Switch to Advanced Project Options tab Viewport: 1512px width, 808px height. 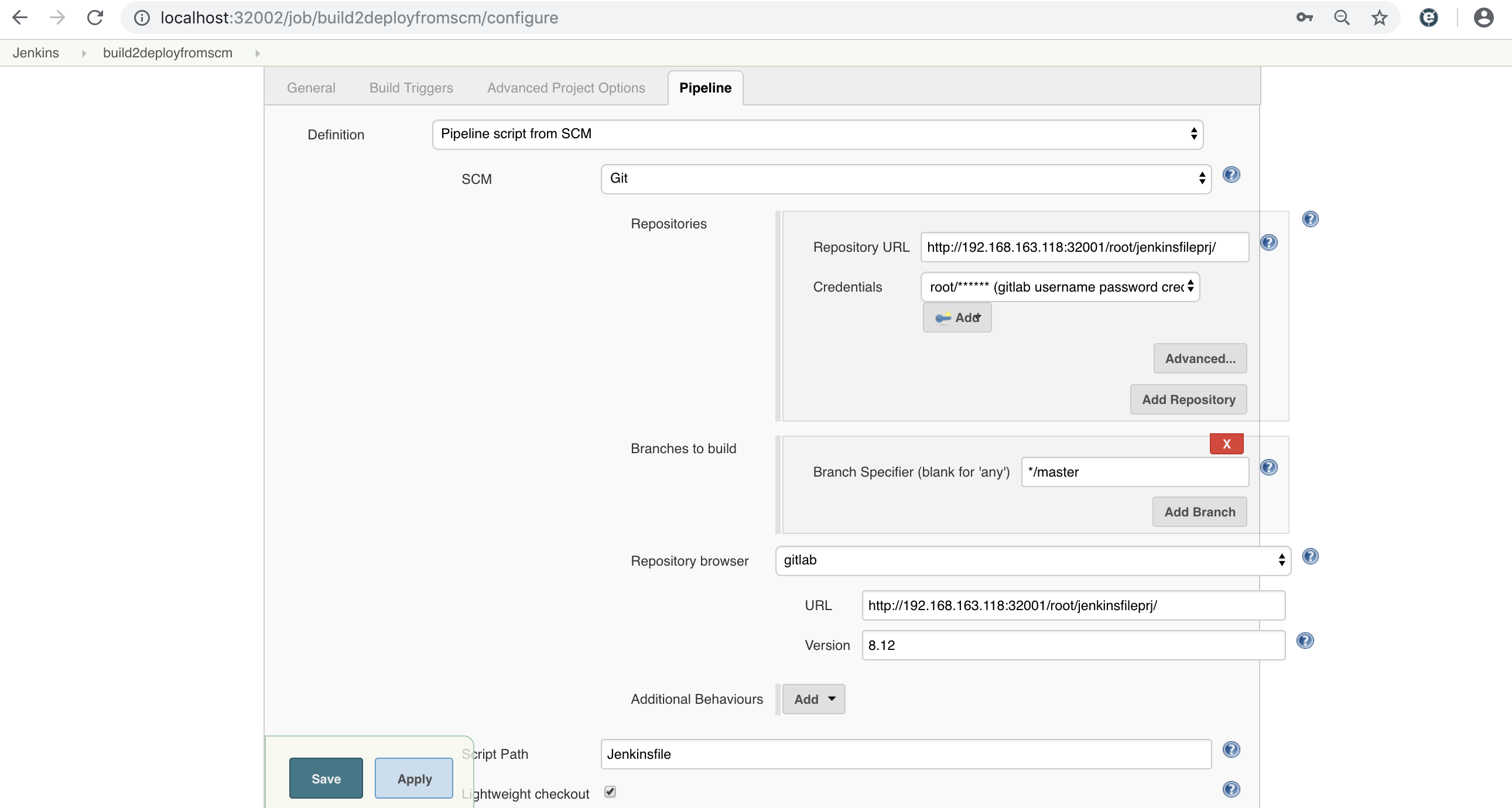[566, 88]
